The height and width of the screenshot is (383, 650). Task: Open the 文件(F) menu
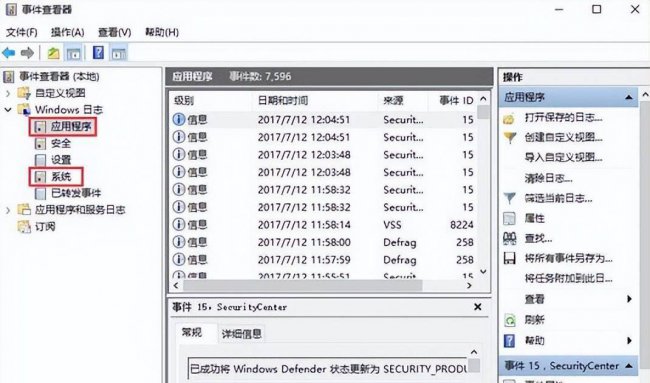pyautogui.click(x=22, y=32)
